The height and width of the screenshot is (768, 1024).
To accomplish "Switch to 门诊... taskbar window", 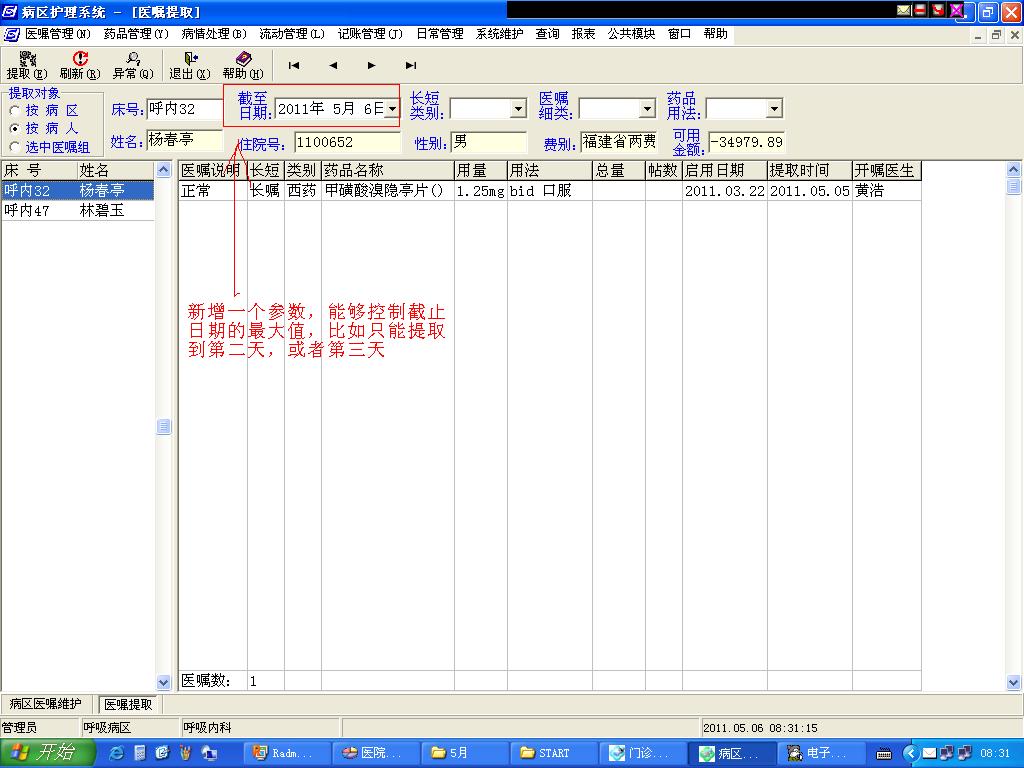I will click(x=641, y=753).
